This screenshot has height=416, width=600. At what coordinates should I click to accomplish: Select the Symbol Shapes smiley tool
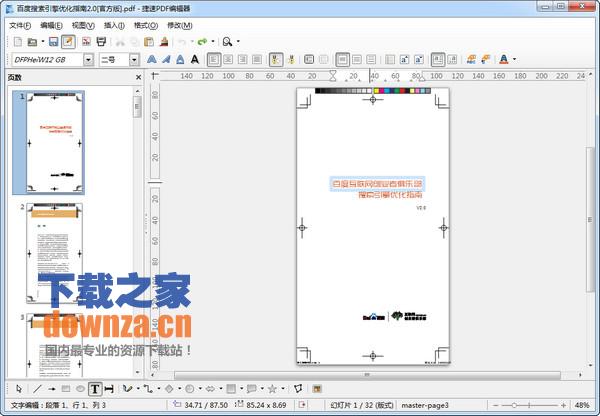pyautogui.click(x=189, y=389)
